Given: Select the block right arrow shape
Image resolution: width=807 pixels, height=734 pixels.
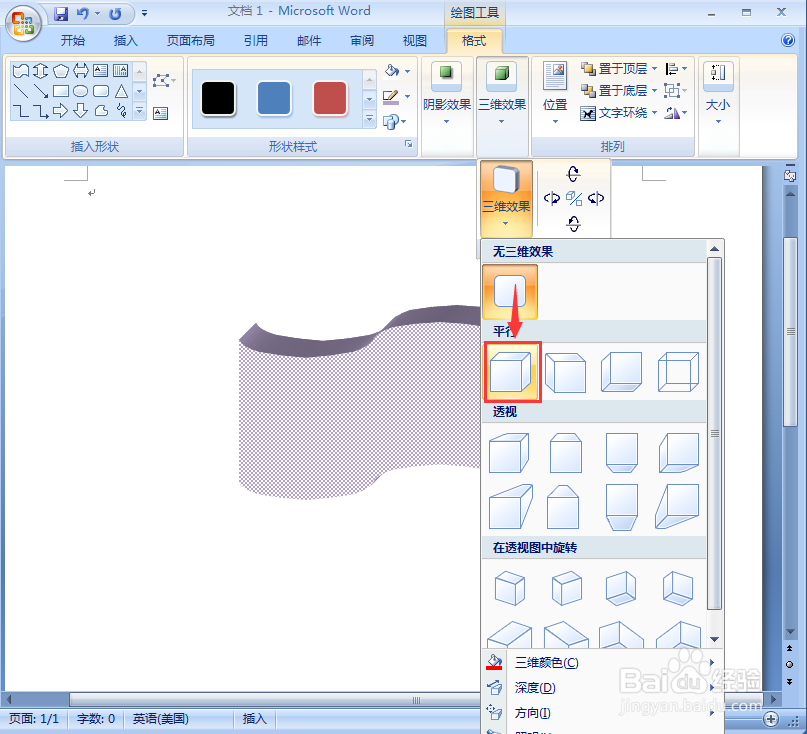Looking at the screenshot, I should [60, 111].
